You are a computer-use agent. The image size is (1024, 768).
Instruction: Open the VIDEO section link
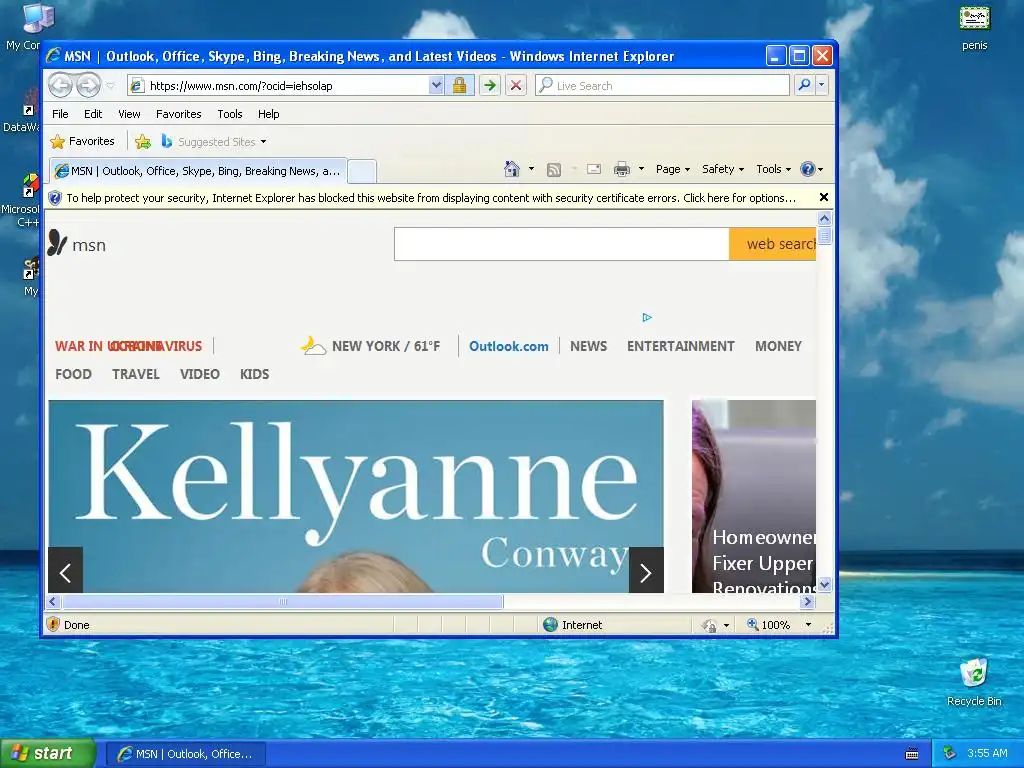pos(200,374)
